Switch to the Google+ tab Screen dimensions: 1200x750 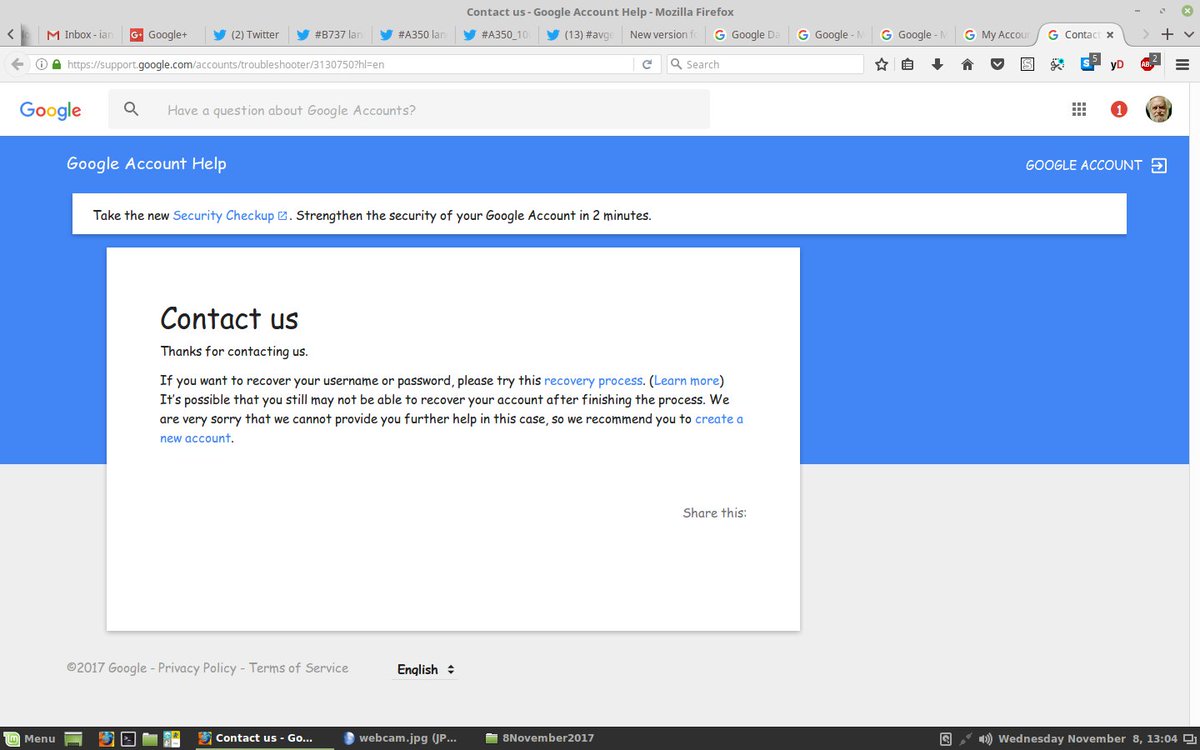click(x=163, y=34)
